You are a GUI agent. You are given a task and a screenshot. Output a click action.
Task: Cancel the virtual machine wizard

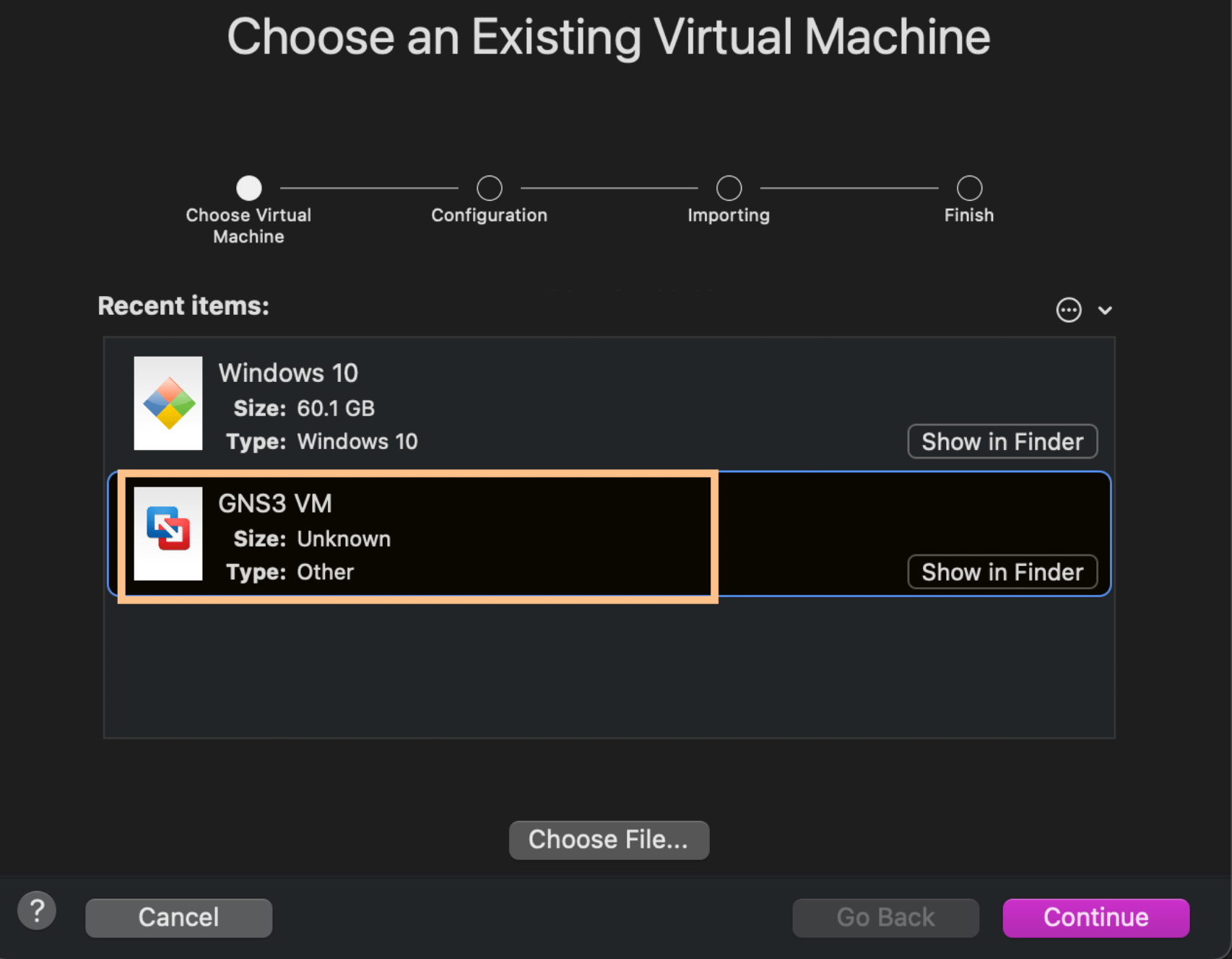tap(178, 917)
